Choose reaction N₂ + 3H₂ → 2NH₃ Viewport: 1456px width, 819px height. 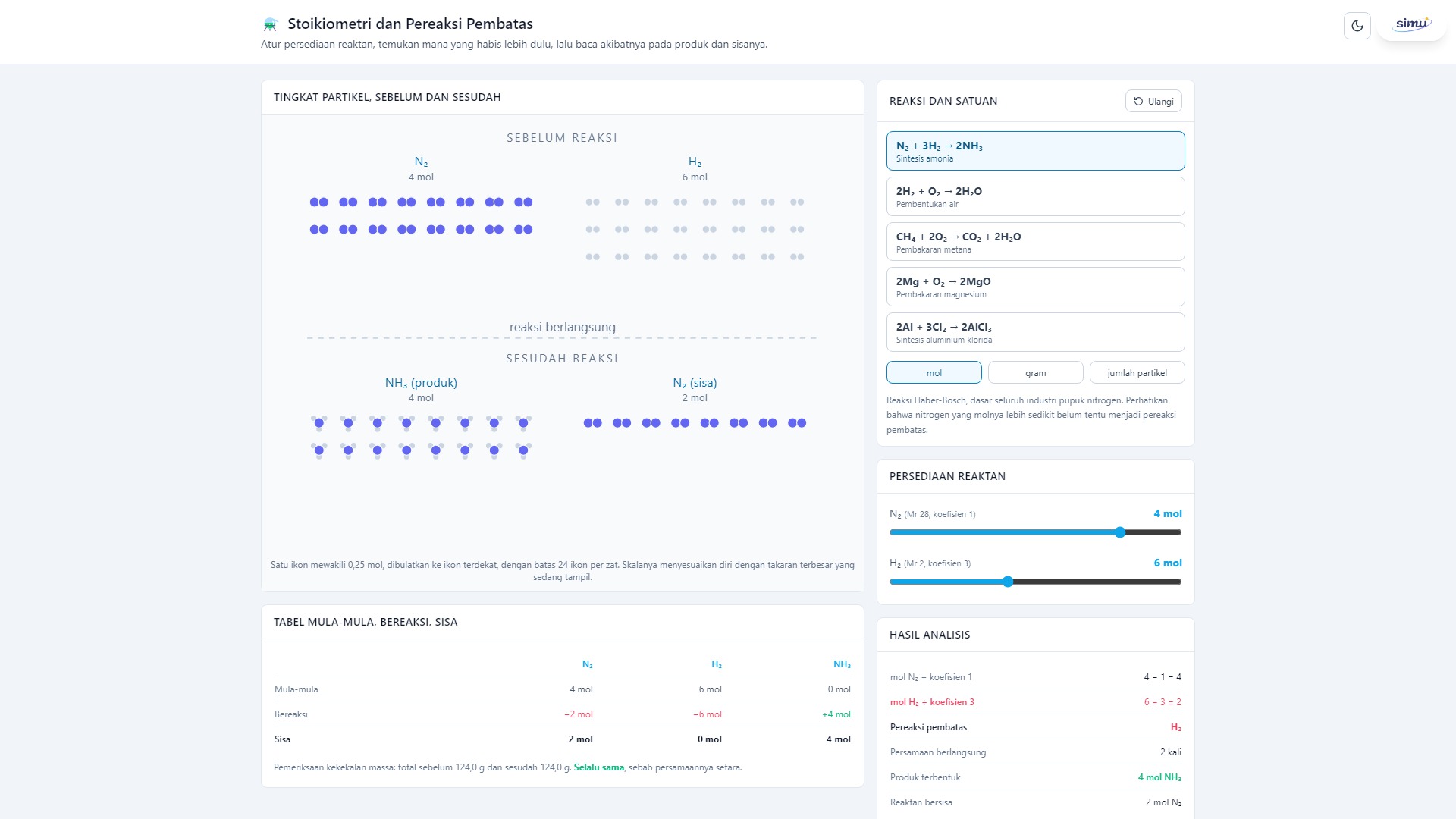pyautogui.click(x=1036, y=151)
